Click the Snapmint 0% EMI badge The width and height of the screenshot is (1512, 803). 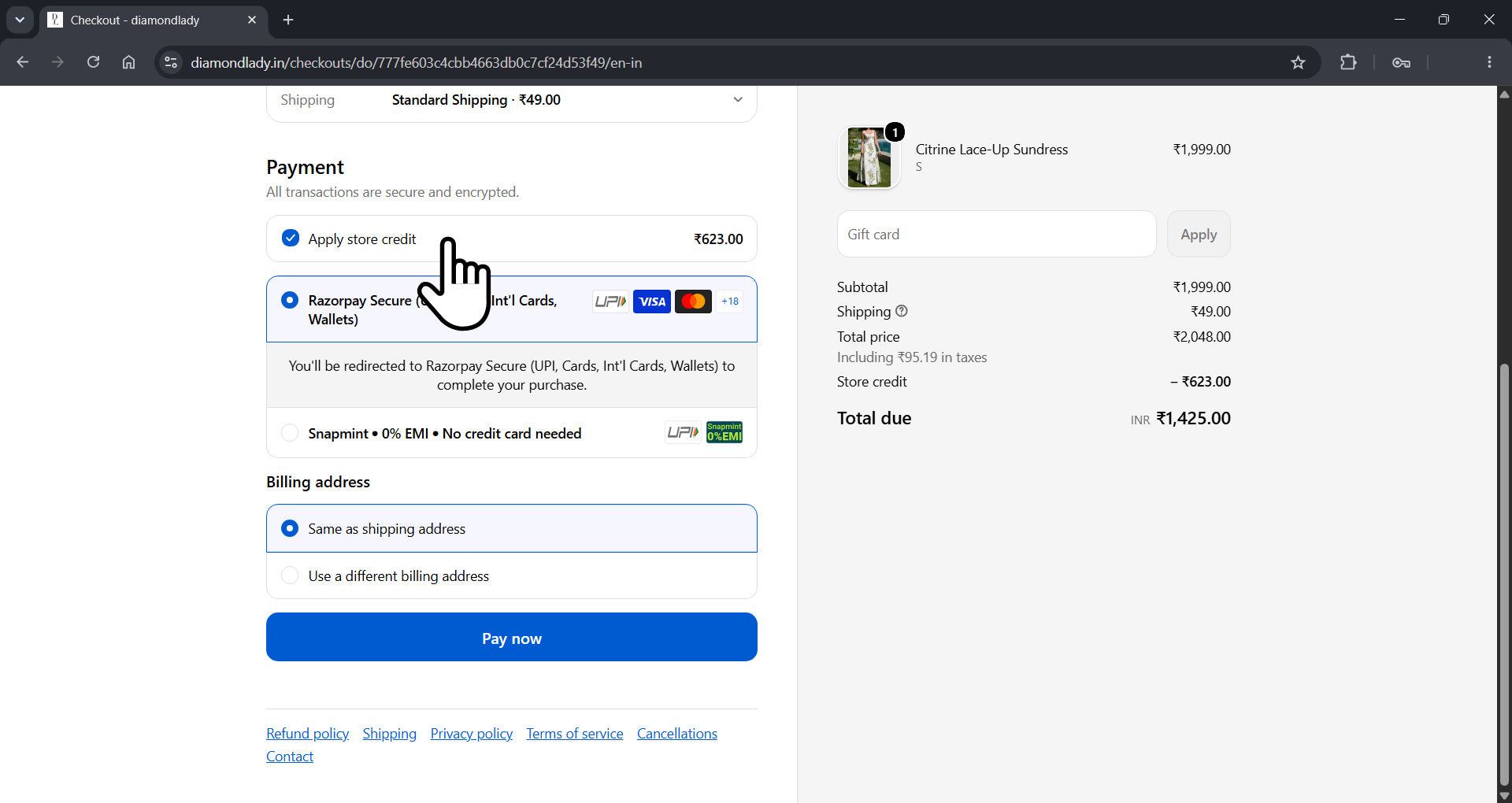tap(724, 432)
